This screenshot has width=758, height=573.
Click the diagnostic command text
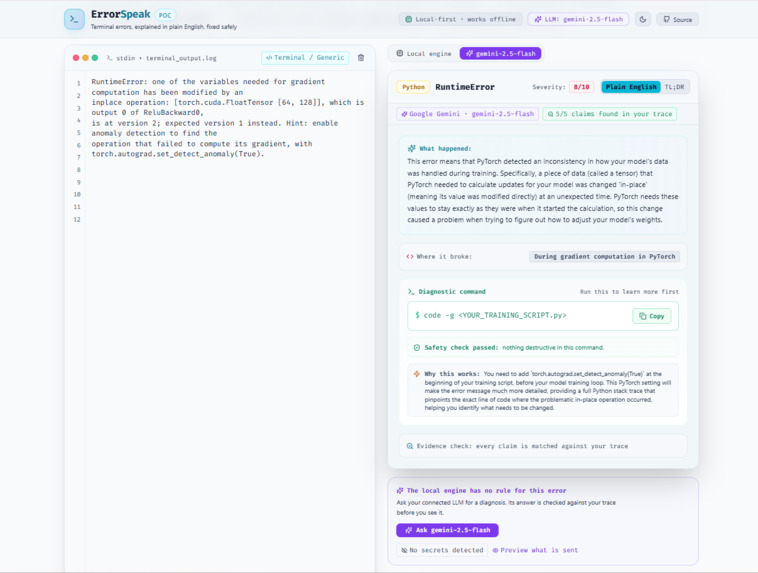(495, 315)
